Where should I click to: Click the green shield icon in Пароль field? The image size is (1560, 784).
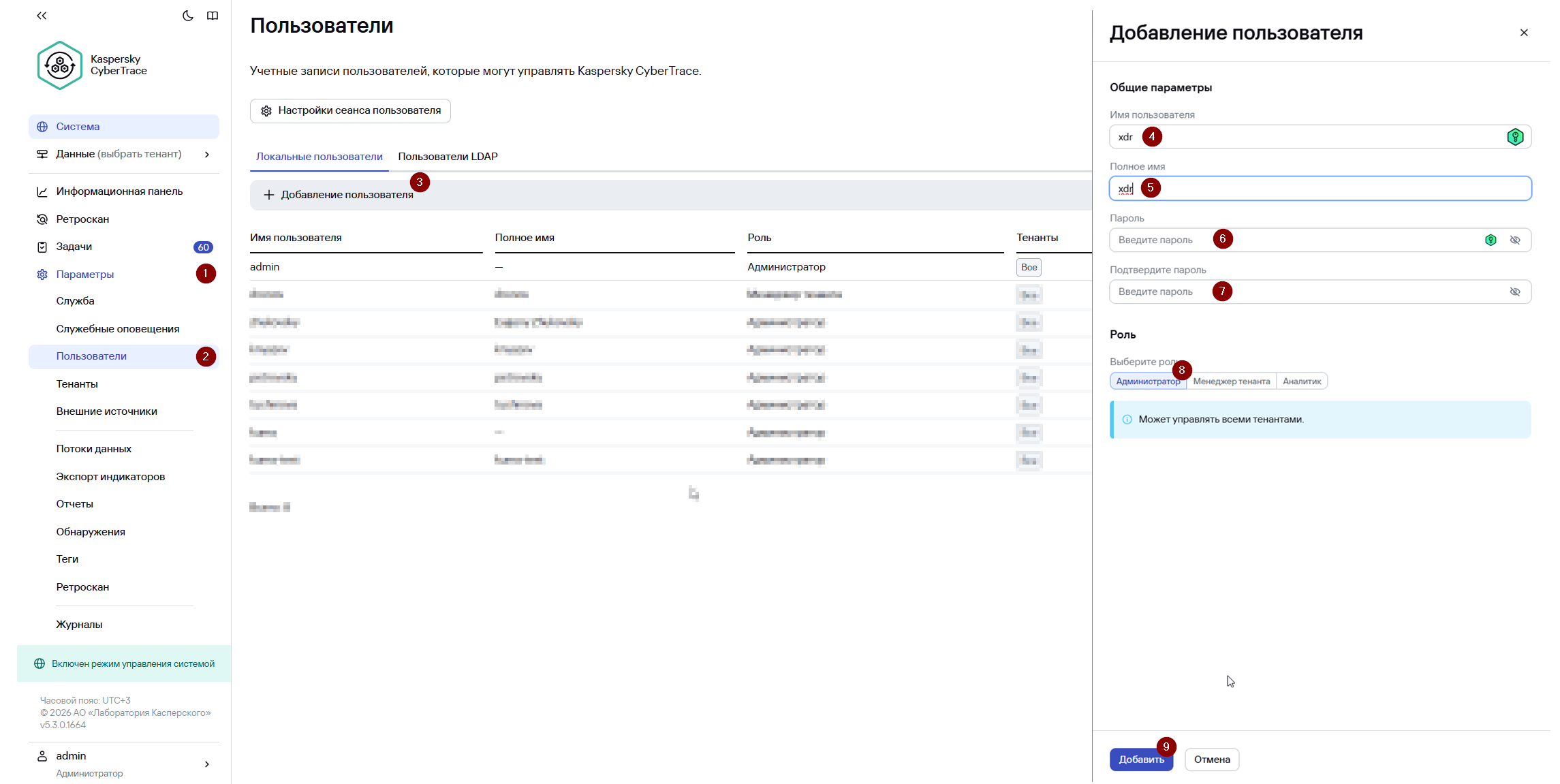click(x=1491, y=240)
